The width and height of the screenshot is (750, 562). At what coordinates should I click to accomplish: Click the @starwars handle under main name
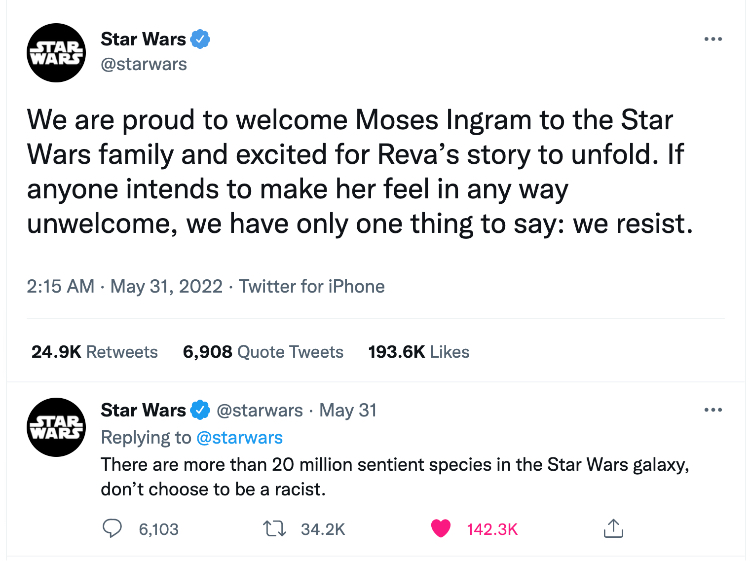tap(143, 64)
